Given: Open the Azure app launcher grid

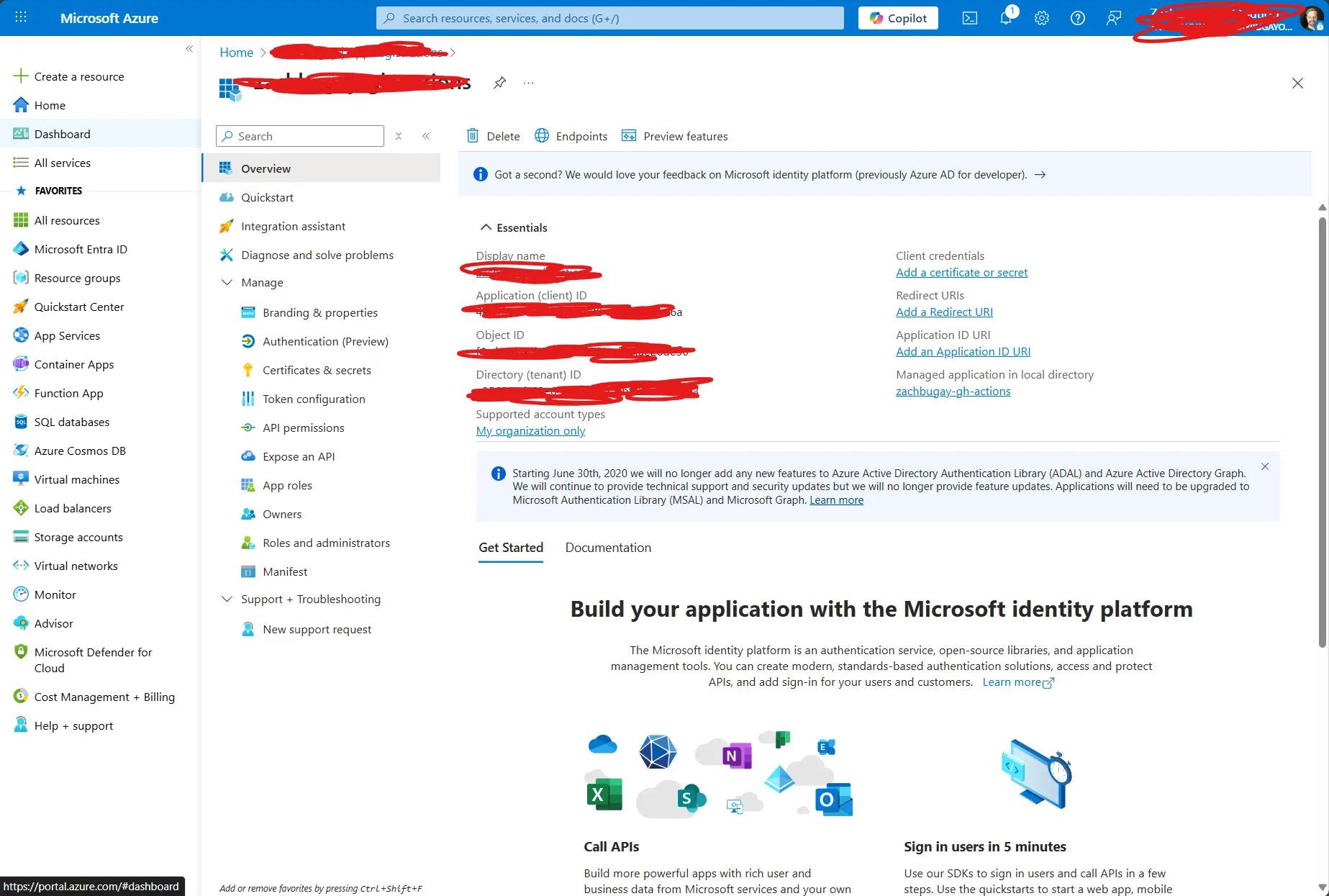Looking at the screenshot, I should click(20, 17).
